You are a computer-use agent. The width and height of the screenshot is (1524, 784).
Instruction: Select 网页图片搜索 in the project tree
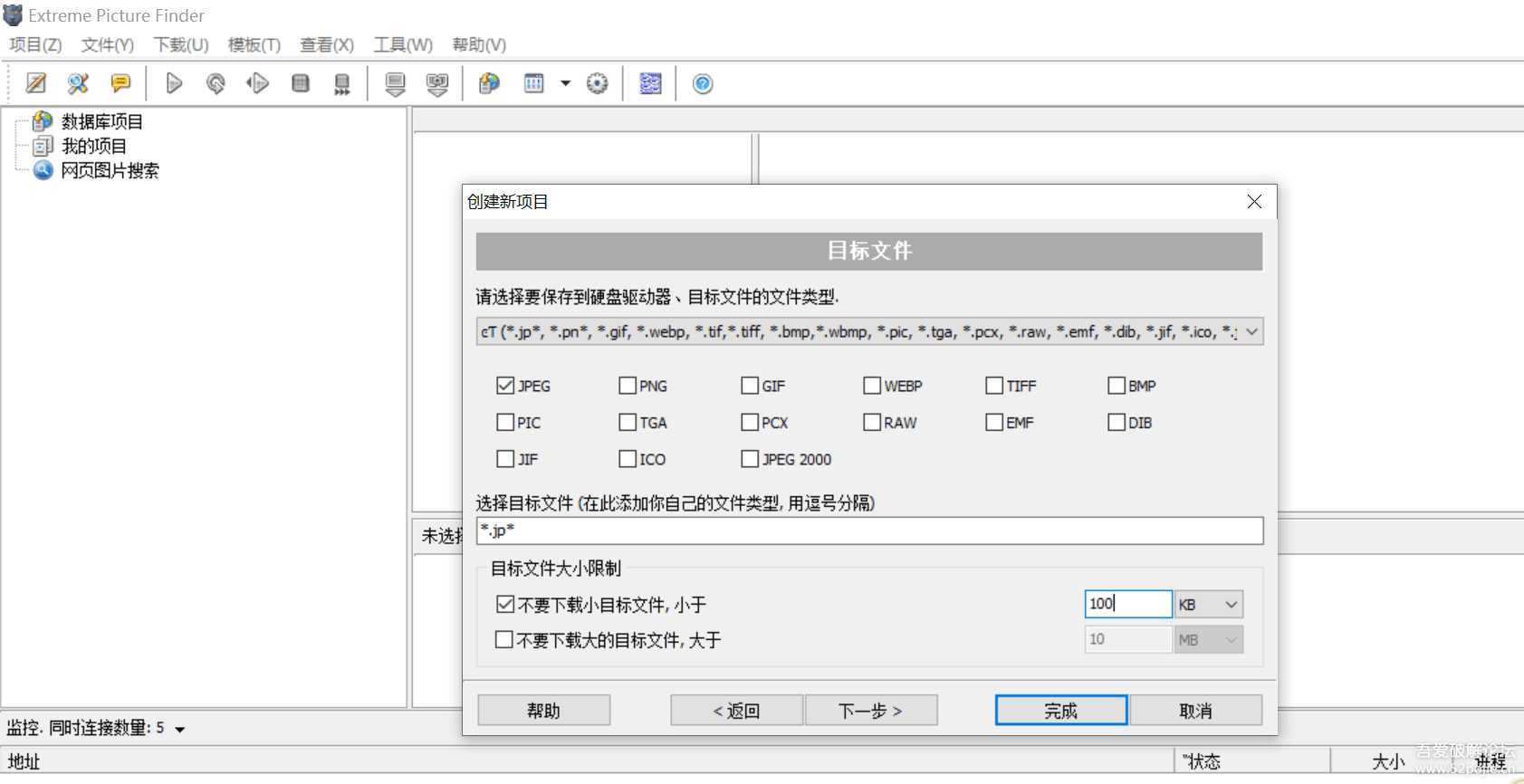[x=110, y=170]
